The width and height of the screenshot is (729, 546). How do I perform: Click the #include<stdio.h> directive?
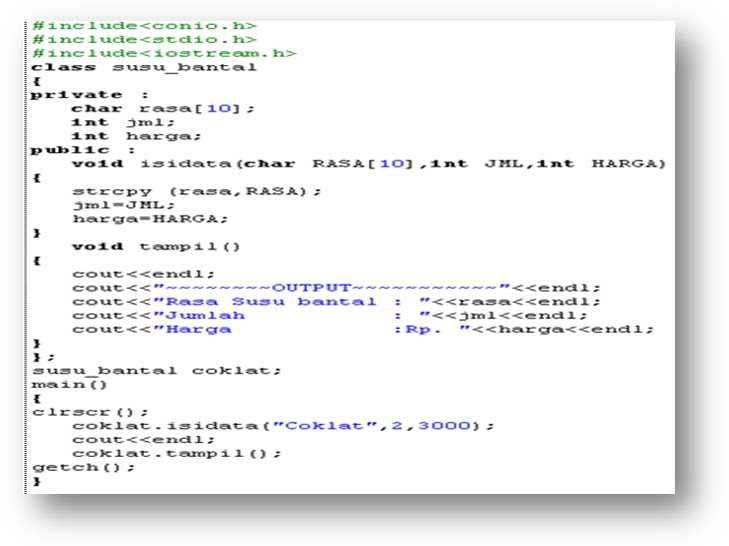[144, 40]
